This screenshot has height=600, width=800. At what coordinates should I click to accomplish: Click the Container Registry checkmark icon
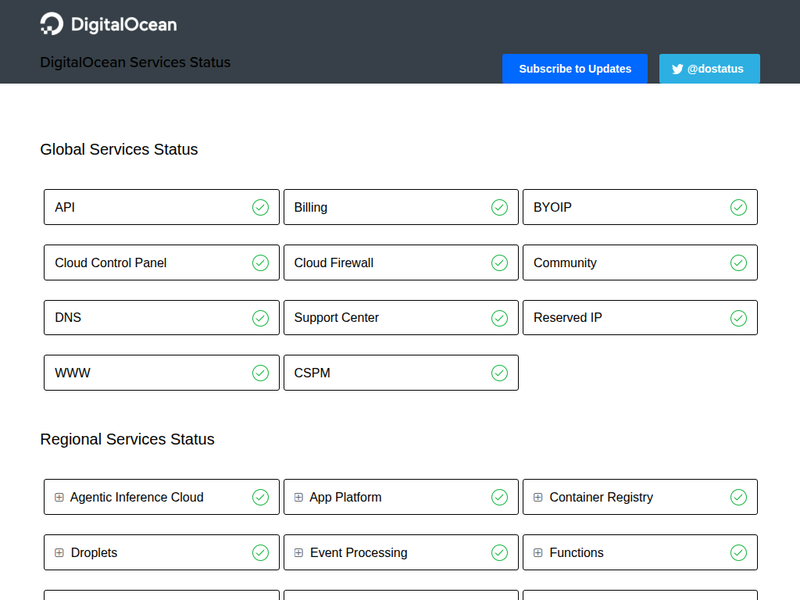(738, 497)
